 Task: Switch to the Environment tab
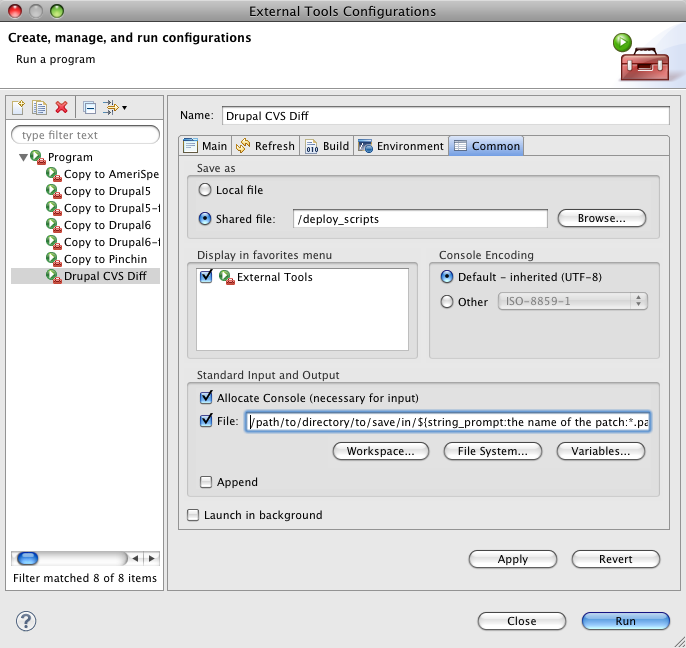[400, 146]
